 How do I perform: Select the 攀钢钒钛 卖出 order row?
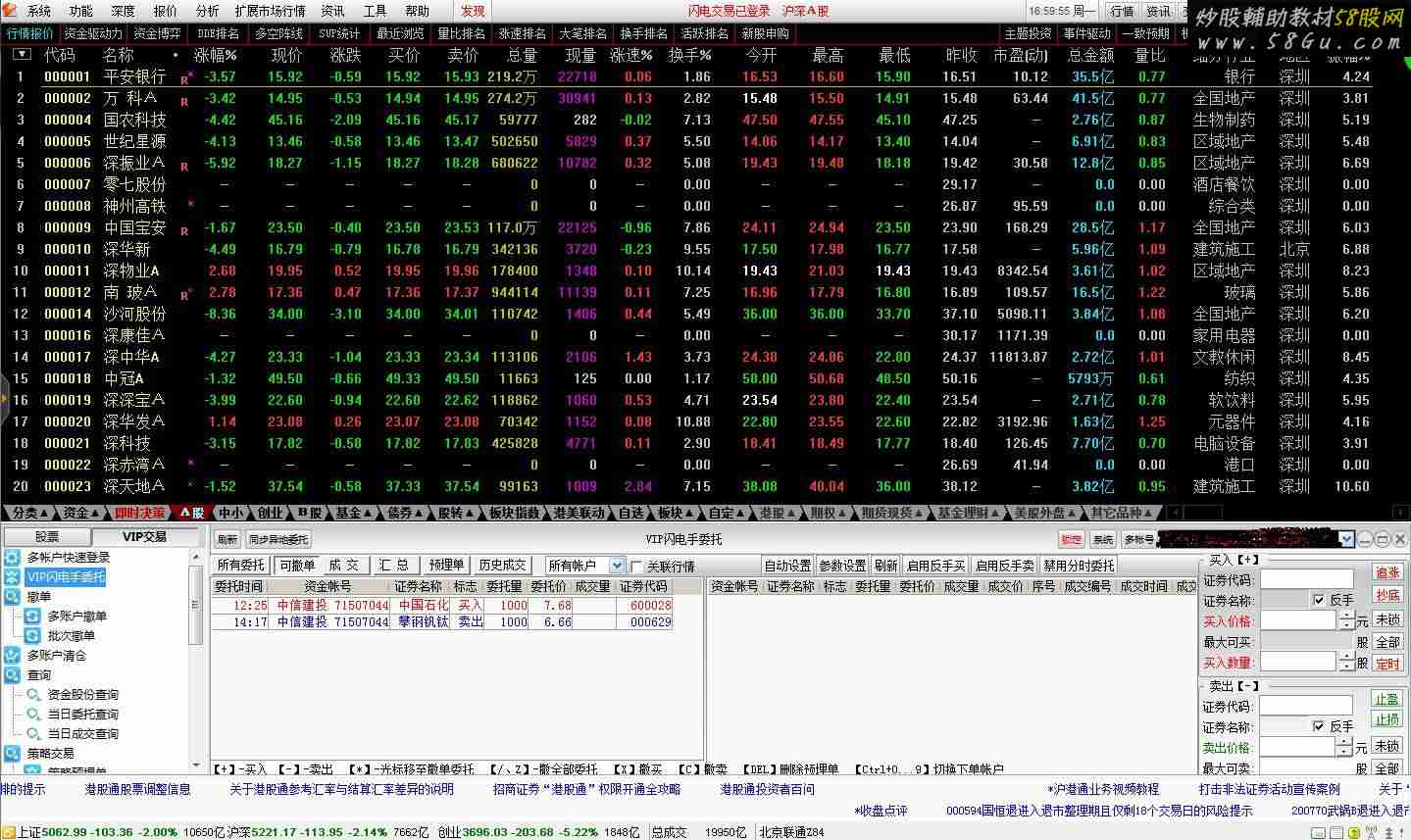(x=442, y=621)
